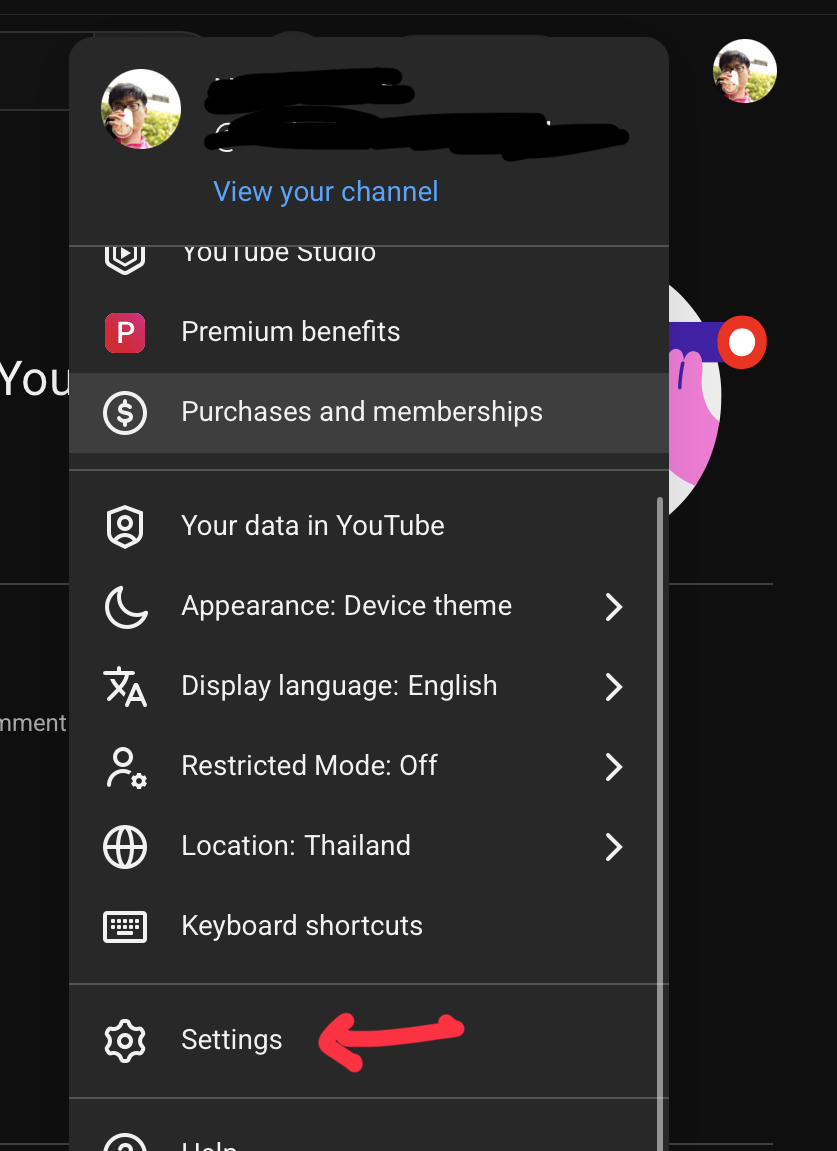
Task: Click the profile avatar in top-right corner
Action: pyautogui.click(x=744, y=71)
